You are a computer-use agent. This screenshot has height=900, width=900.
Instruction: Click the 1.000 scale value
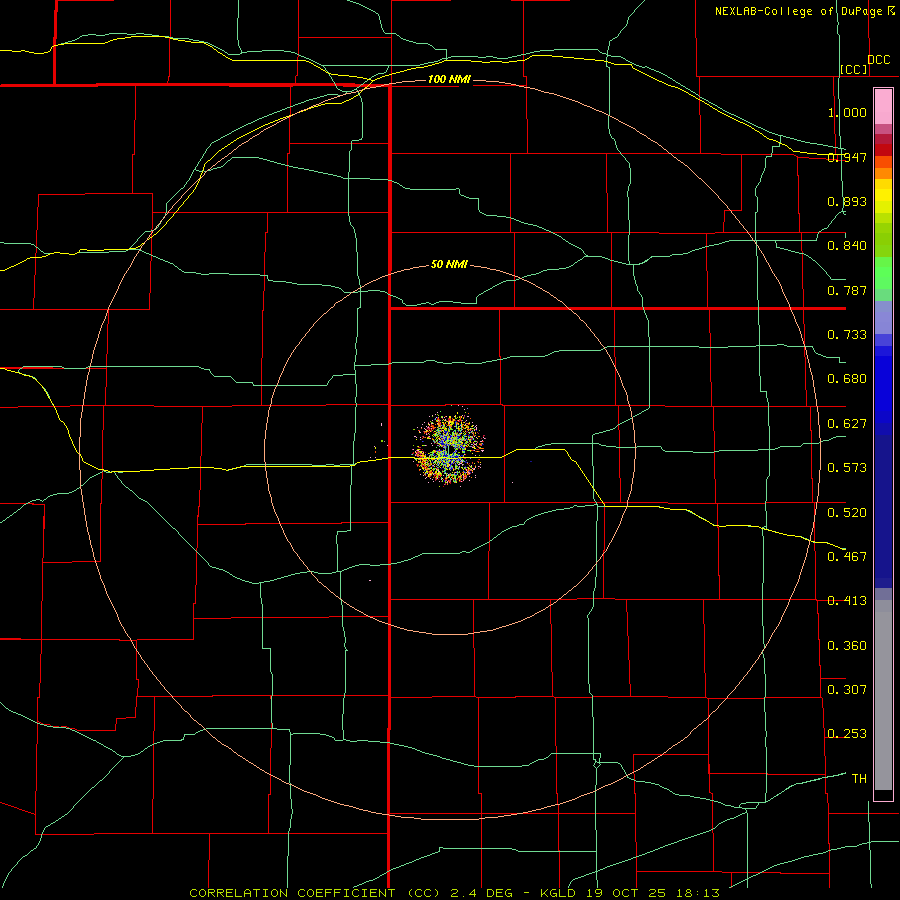click(847, 112)
